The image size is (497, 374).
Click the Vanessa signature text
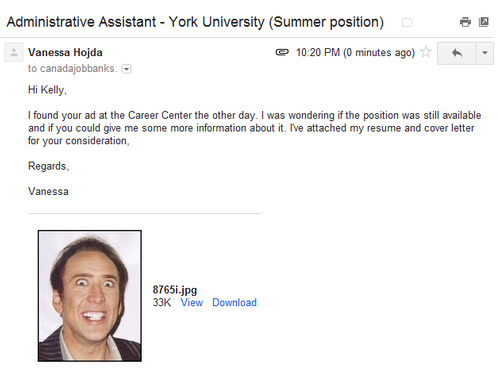48,191
